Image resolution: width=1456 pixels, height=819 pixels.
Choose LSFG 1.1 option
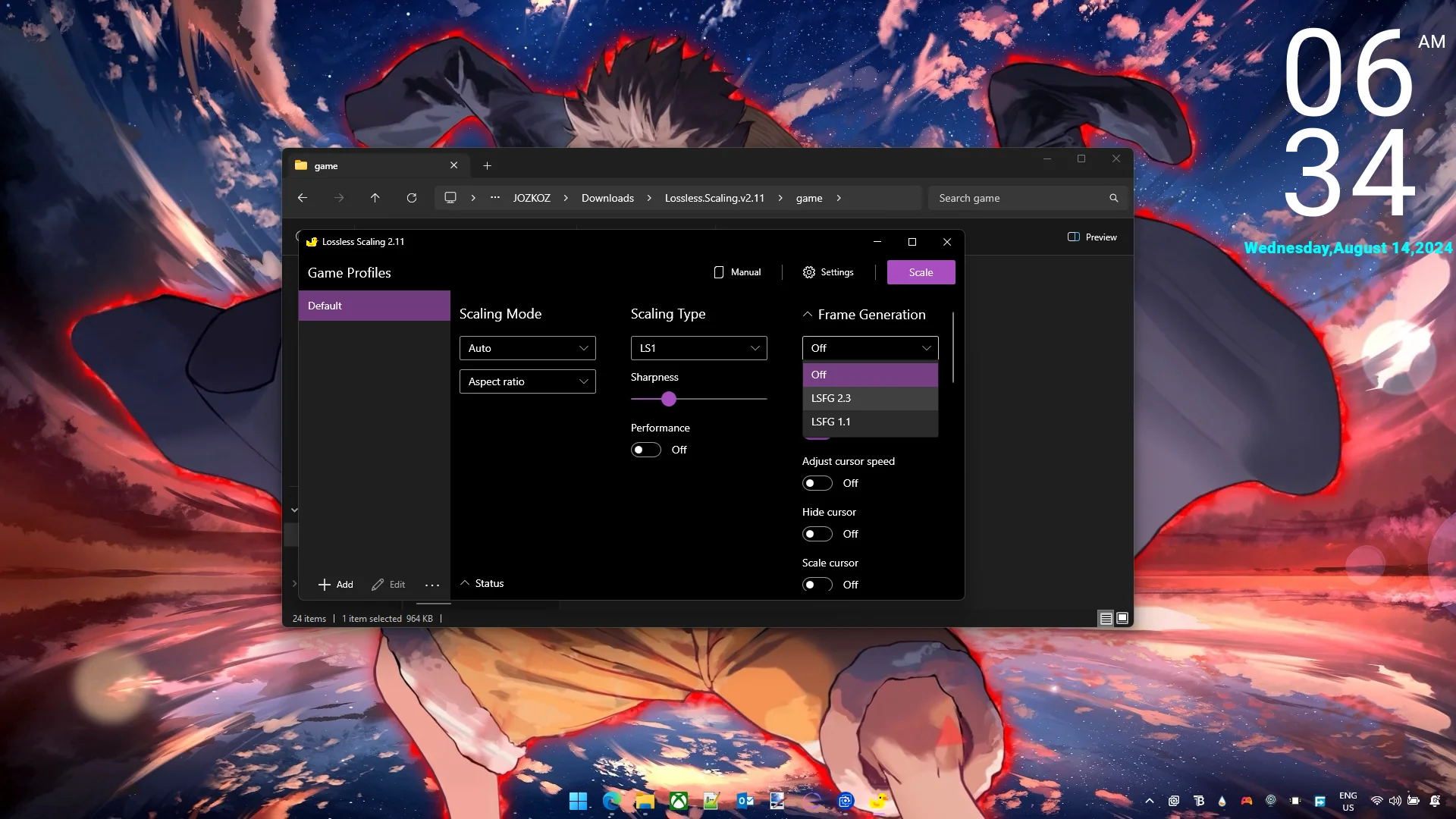[x=870, y=422]
